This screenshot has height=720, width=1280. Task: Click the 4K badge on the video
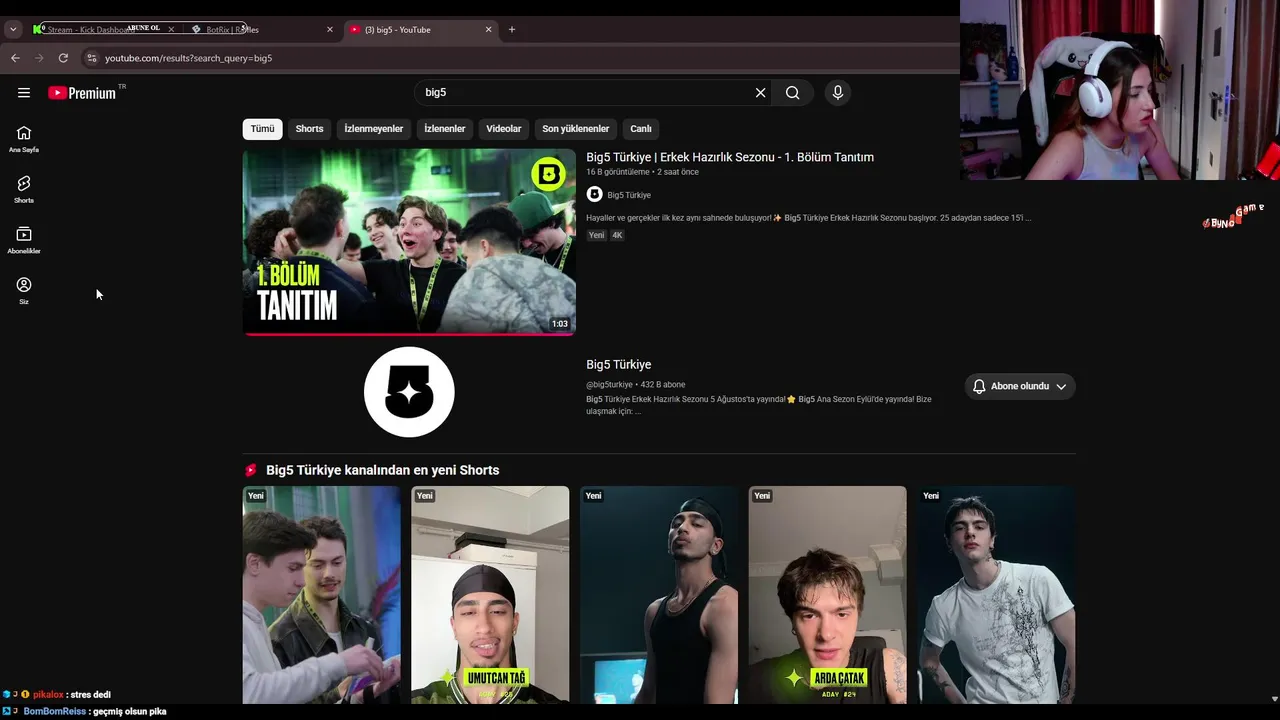click(617, 235)
